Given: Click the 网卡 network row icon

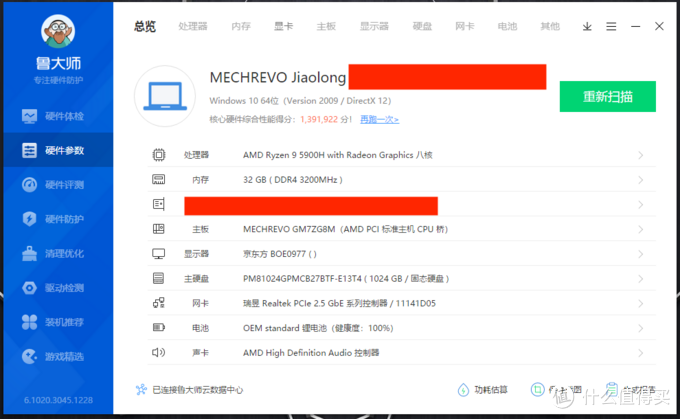Looking at the screenshot, I should (159, 303).
